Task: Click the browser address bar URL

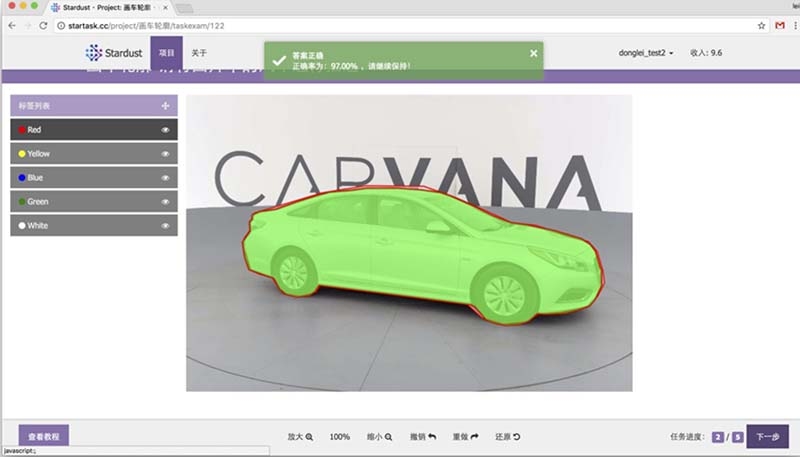Action: (146, 26)
